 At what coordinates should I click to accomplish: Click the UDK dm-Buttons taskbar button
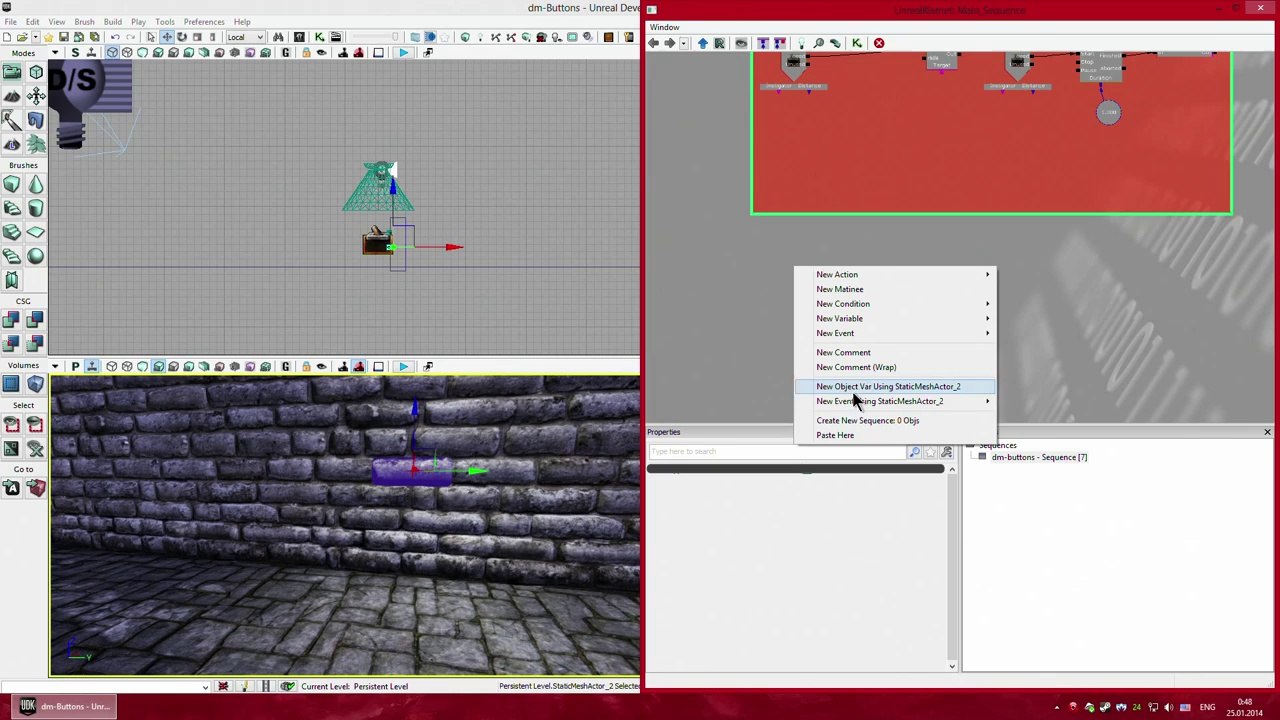point(66,706)
